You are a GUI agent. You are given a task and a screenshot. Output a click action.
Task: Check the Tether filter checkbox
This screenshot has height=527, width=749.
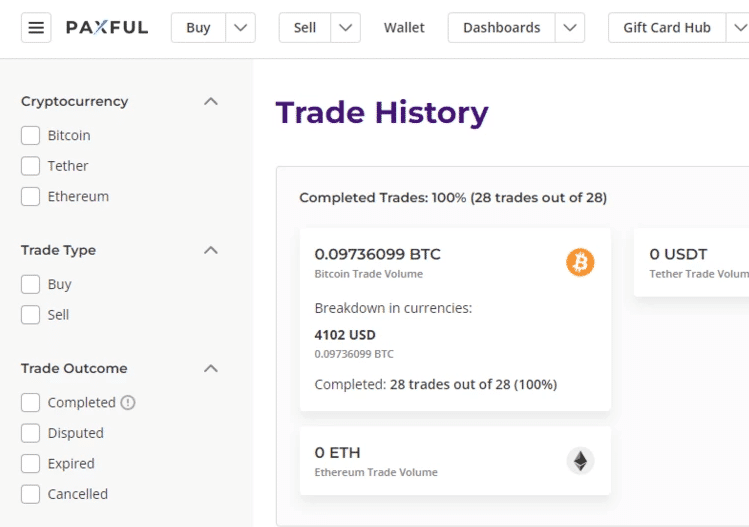point(31,166)
